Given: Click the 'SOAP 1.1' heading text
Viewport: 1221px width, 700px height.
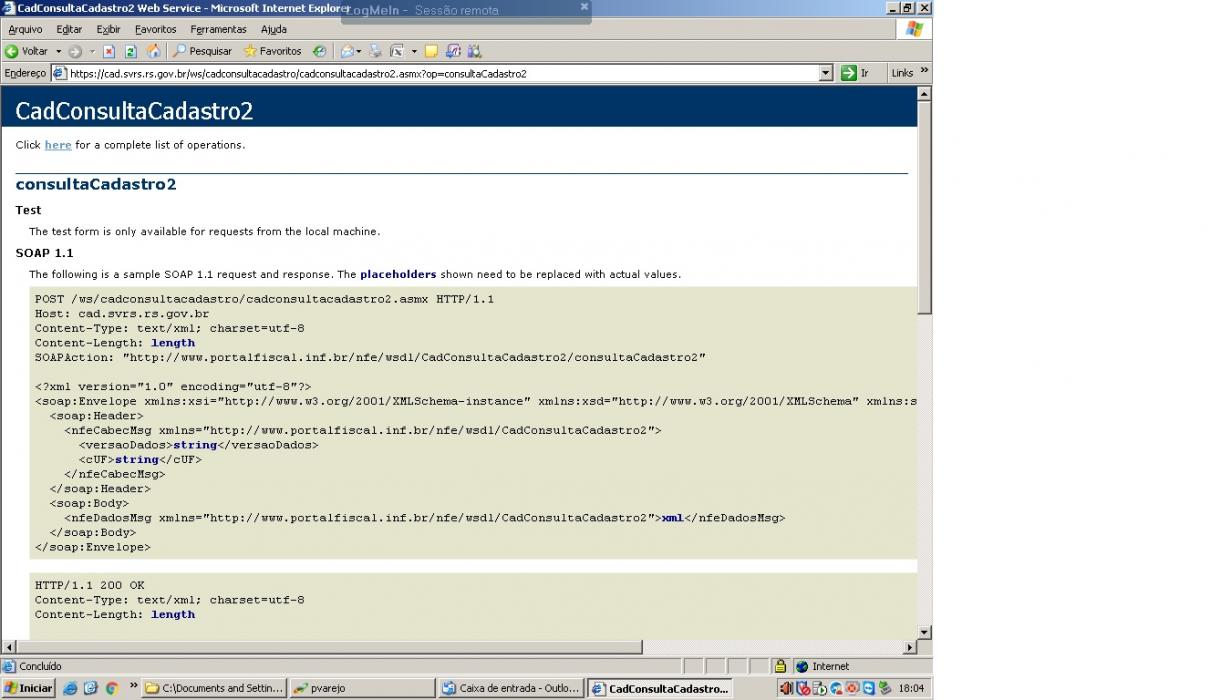Looking at the screenshot, I should pos(44,253).
